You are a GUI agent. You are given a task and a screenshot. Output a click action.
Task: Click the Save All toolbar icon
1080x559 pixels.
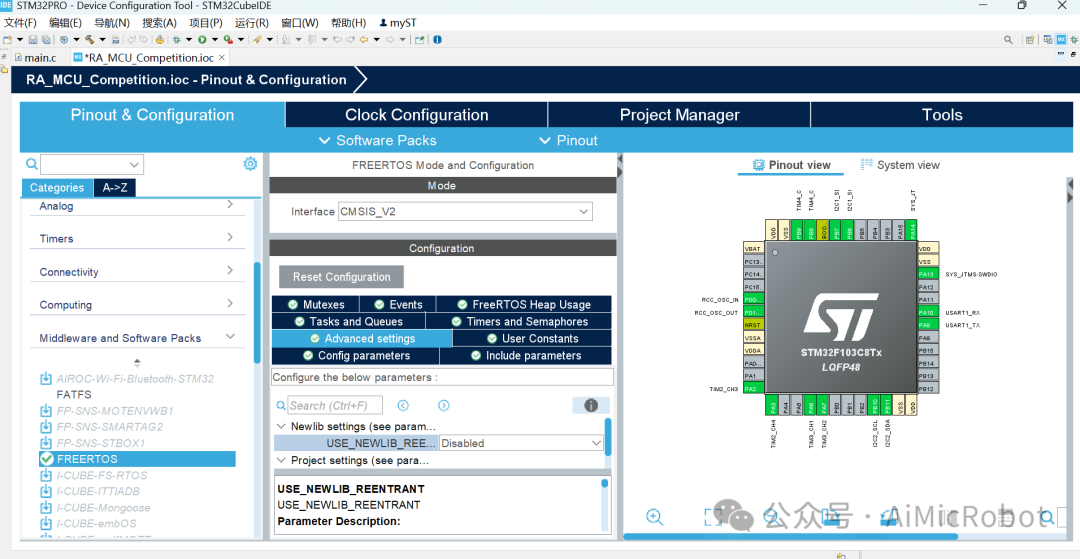46,40
